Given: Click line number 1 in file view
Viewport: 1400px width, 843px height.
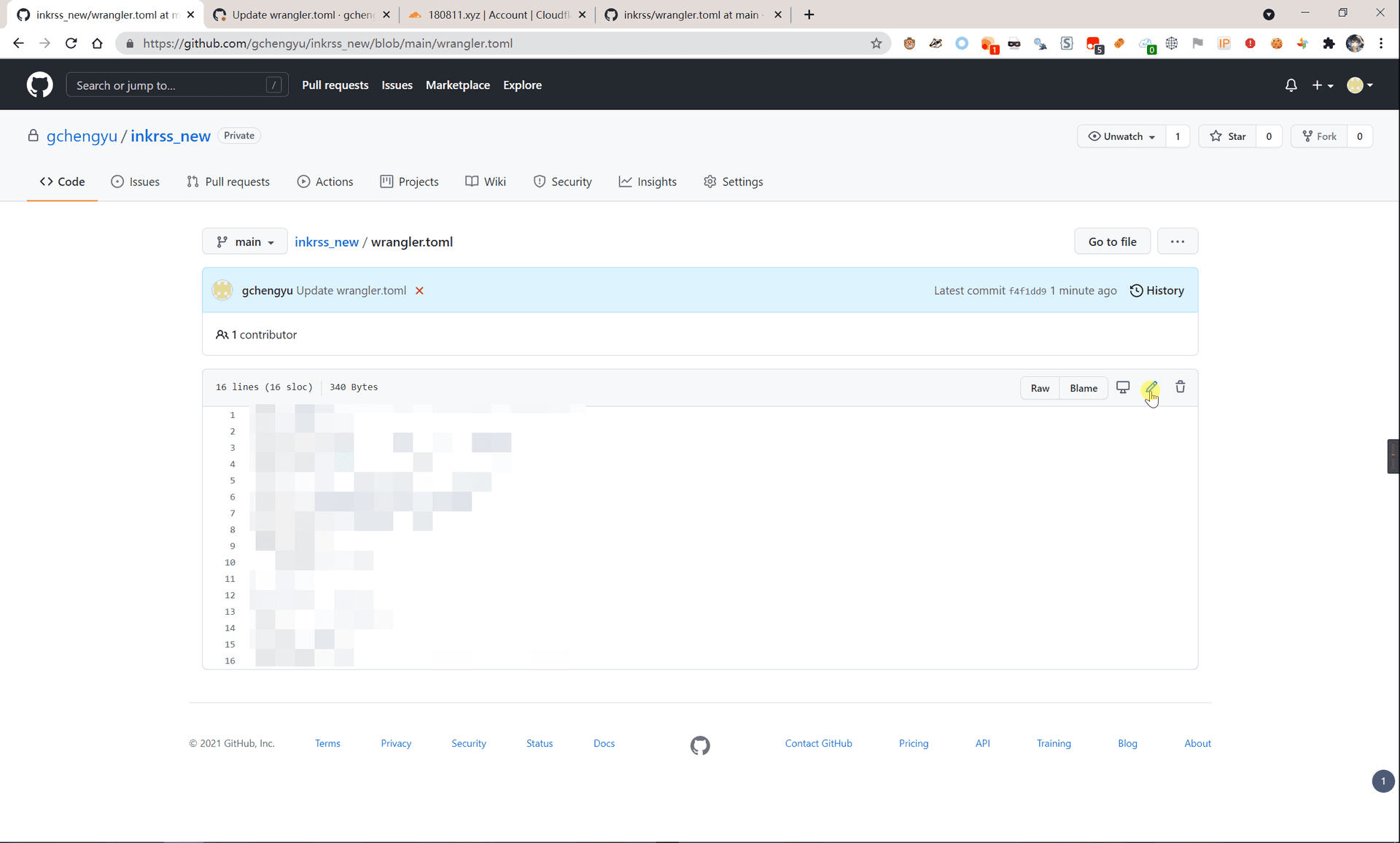Looking at the screenshot, I should 233,415.
